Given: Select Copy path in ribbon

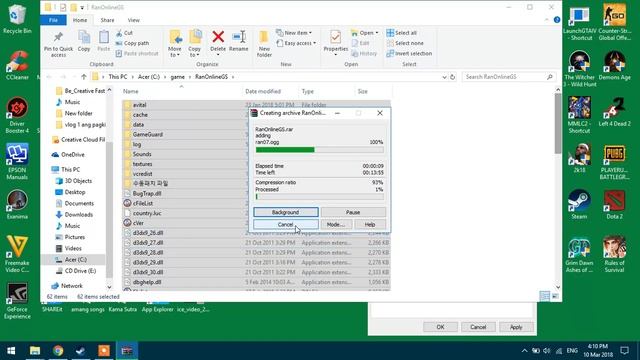Looking at the screenshot, I should point(132,43).
